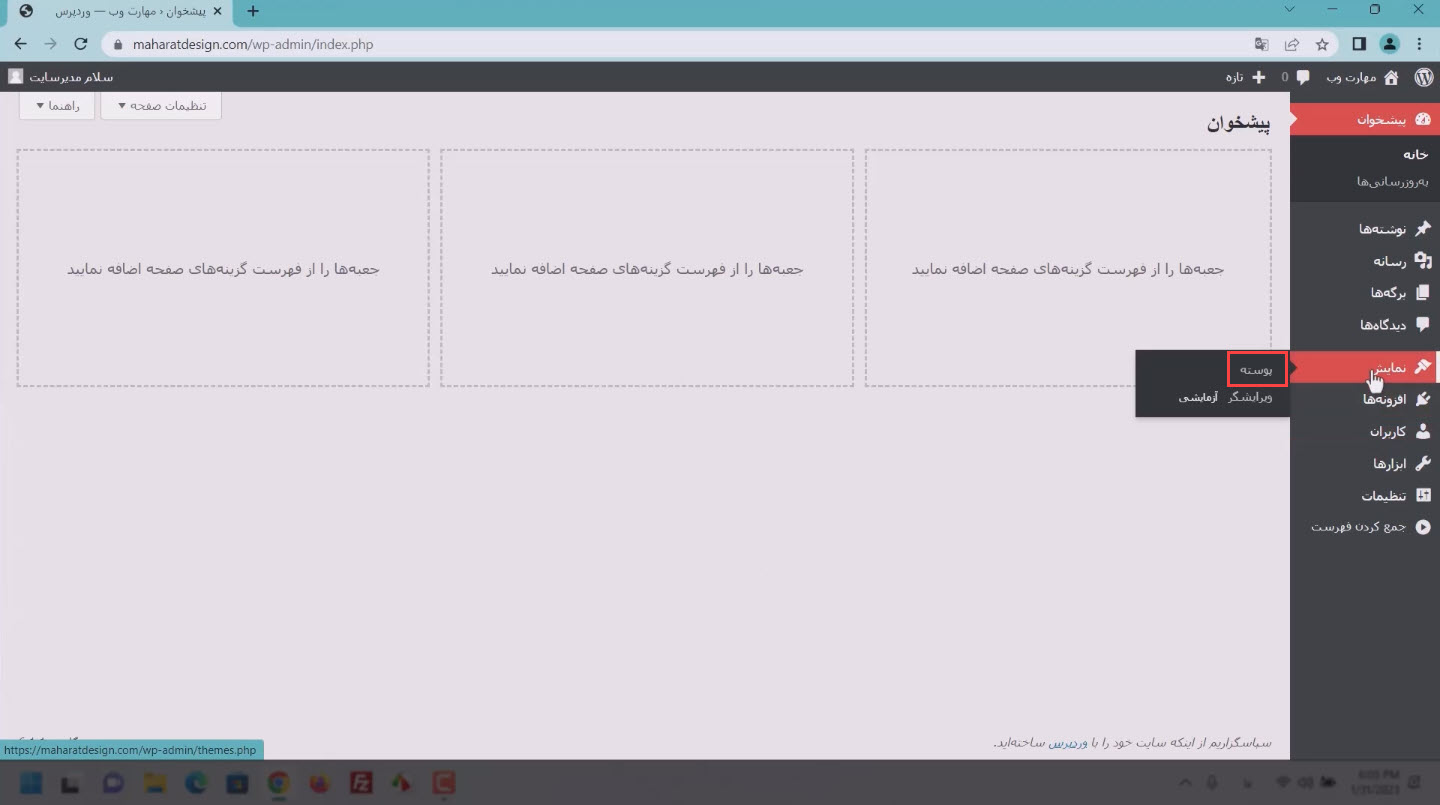This screenshot has width=1440, height=805.
Task: Click the translate page icon
Action: [1262, 44]
